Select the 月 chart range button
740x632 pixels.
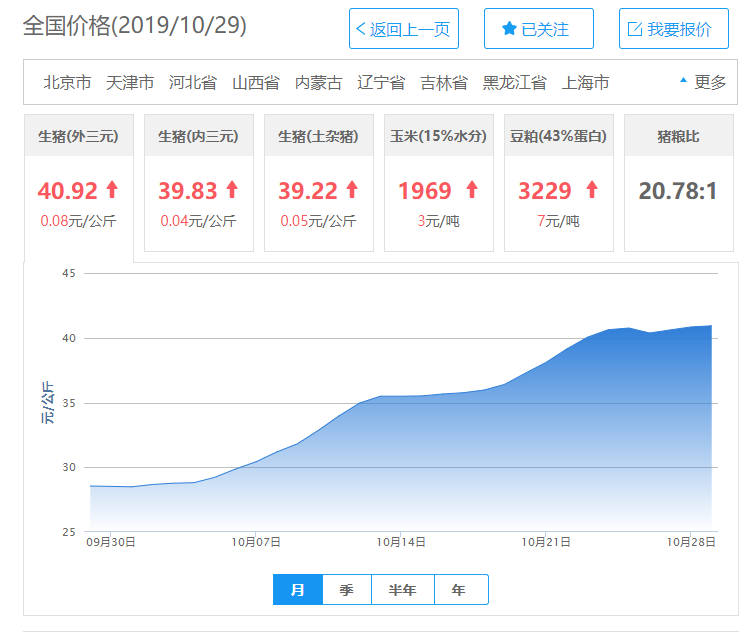[298, 589]
